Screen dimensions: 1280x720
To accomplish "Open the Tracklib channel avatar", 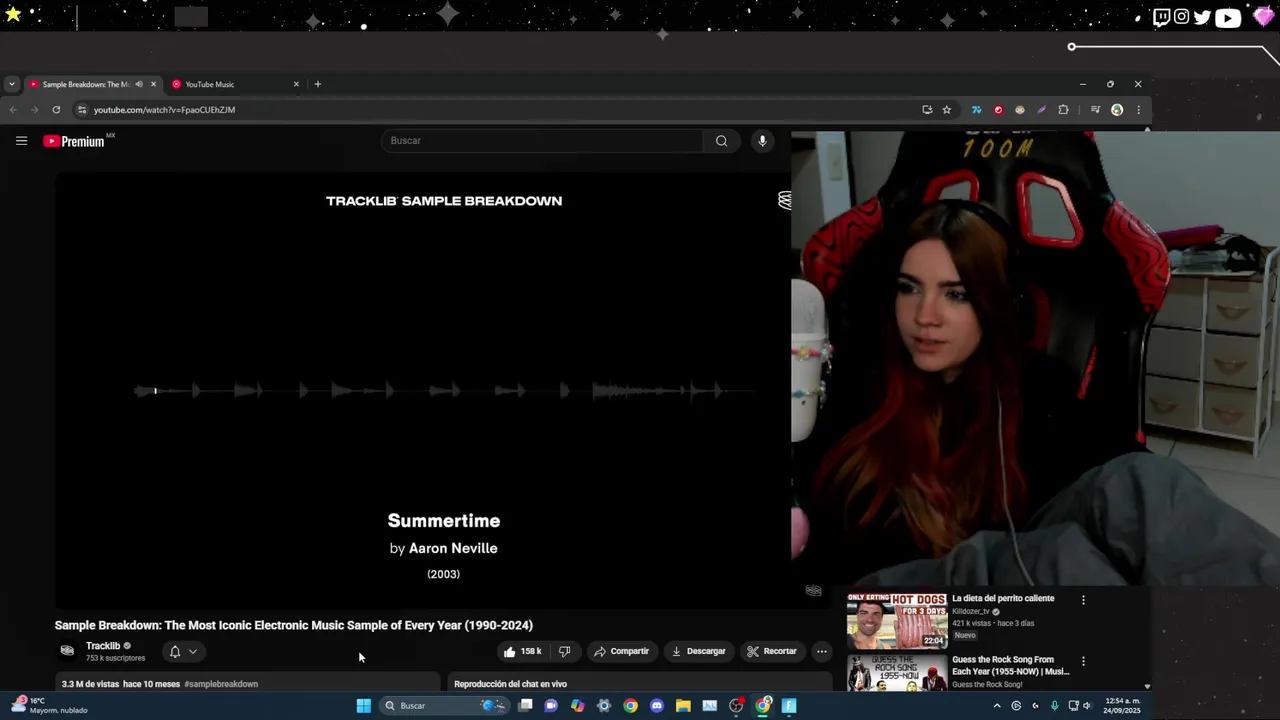I will 67,651.
